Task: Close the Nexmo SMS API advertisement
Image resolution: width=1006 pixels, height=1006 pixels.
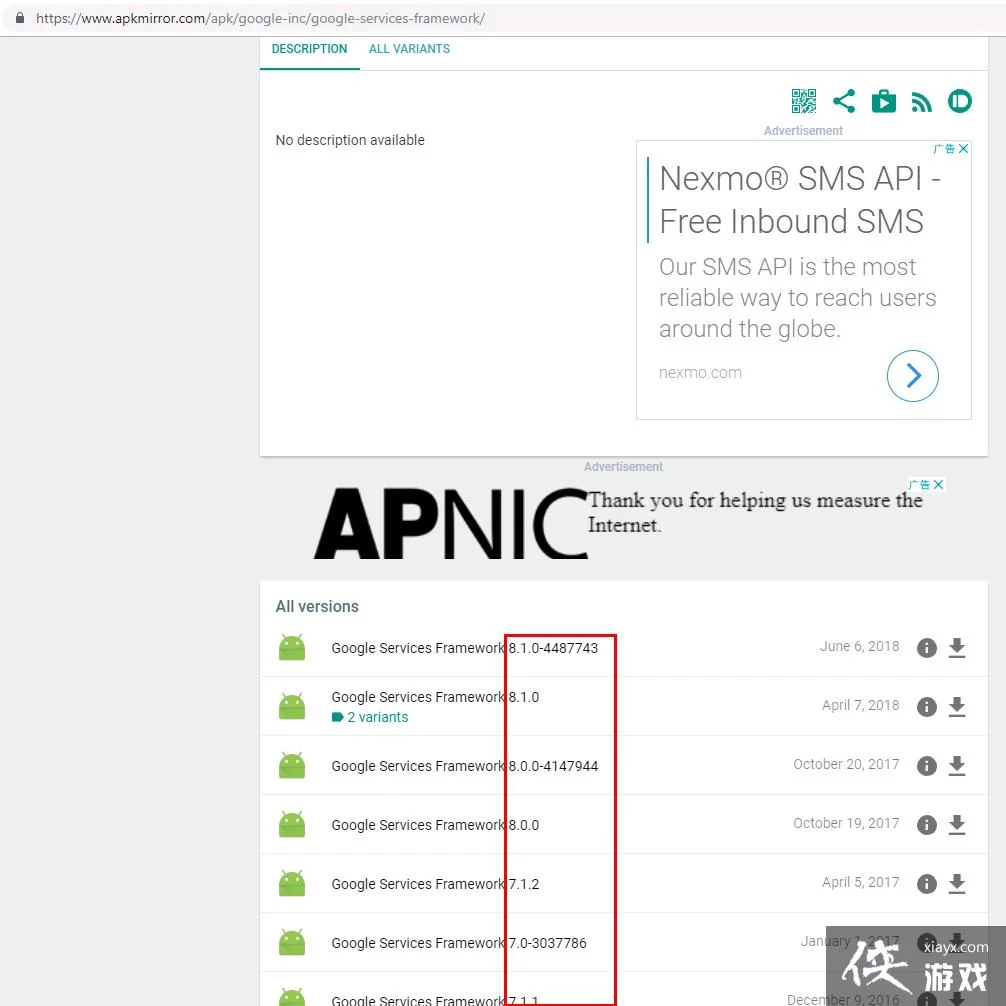Action: coord(963,149)
